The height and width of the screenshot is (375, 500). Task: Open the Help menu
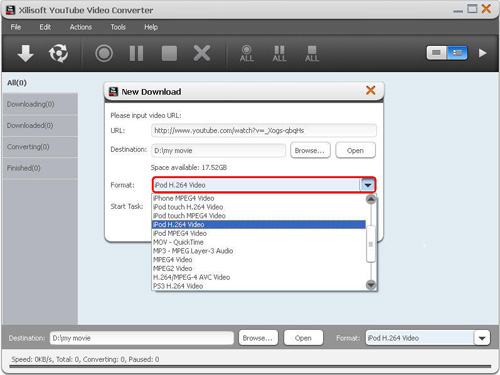[151, 27]
